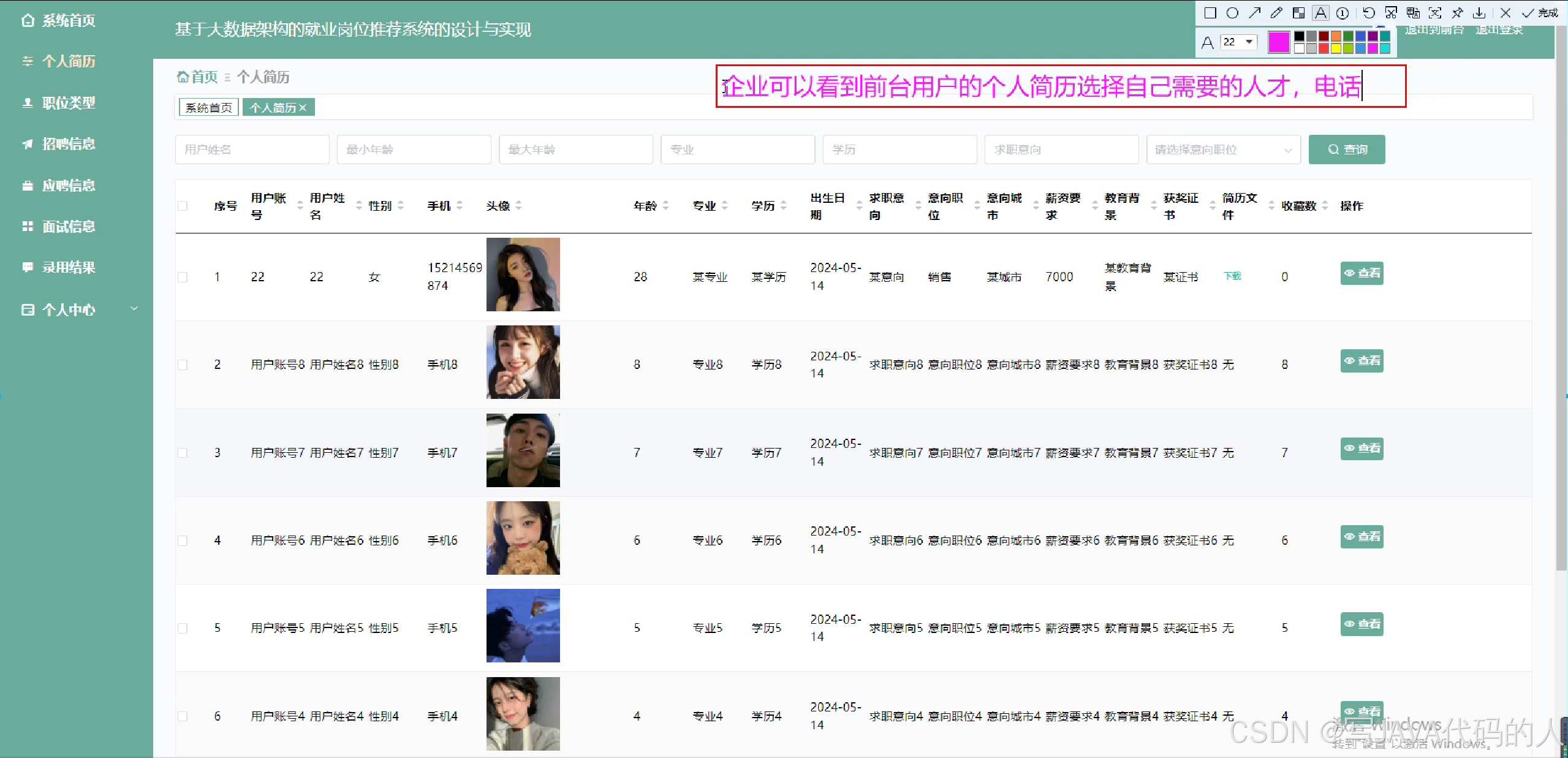Screen dimensions: 1568x758
Task: Sort the table by 收藏数 column arrows
Action: pyautogui.click(x=1325, y=206)
